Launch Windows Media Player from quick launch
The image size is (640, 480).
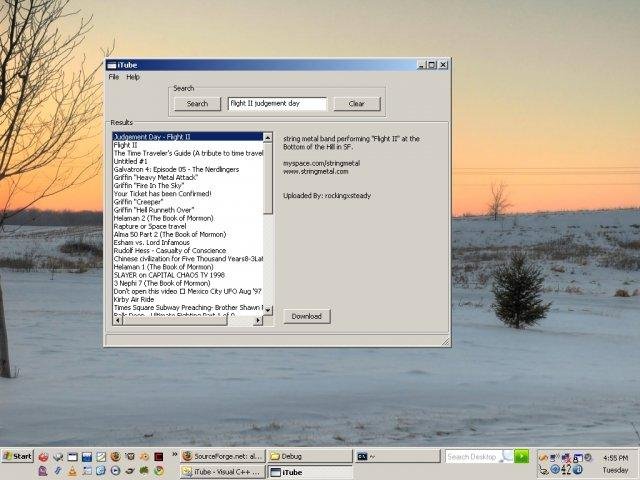pyautogui.click(x=115, y=471)
